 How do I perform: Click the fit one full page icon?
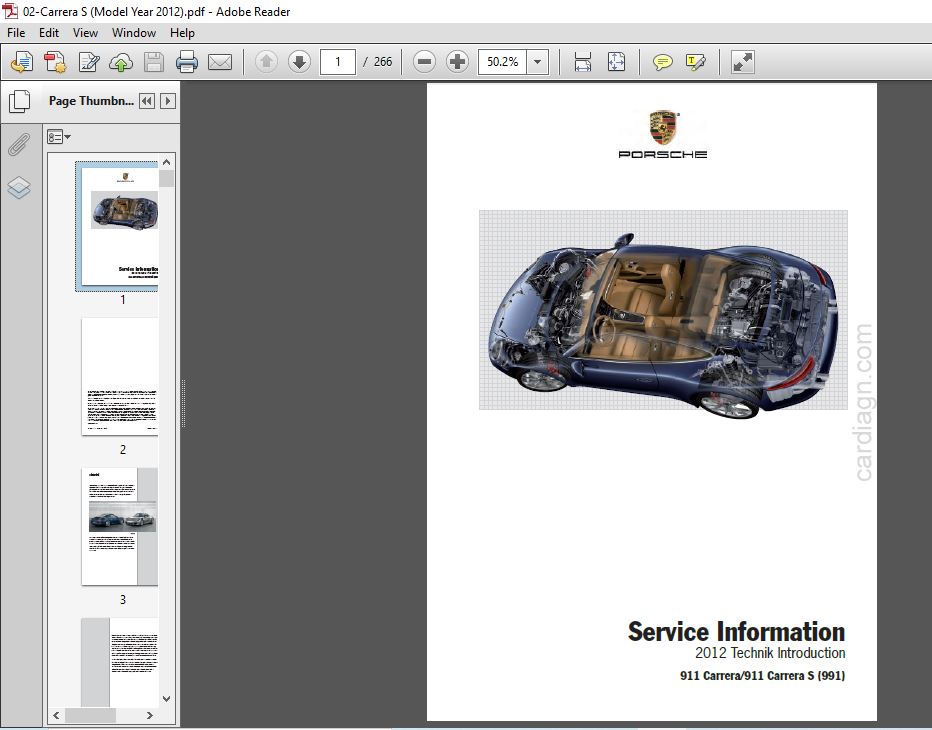[x=616, y=62]
